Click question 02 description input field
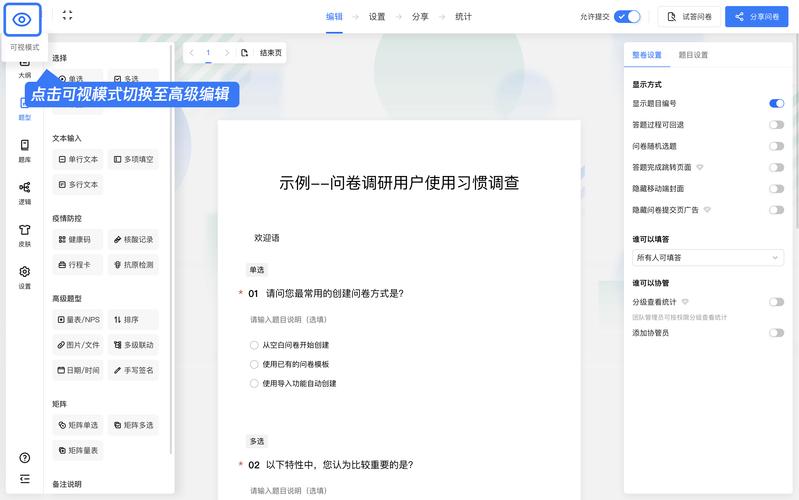The width and height of the screenshot is (799, 500). click(288, 490)
